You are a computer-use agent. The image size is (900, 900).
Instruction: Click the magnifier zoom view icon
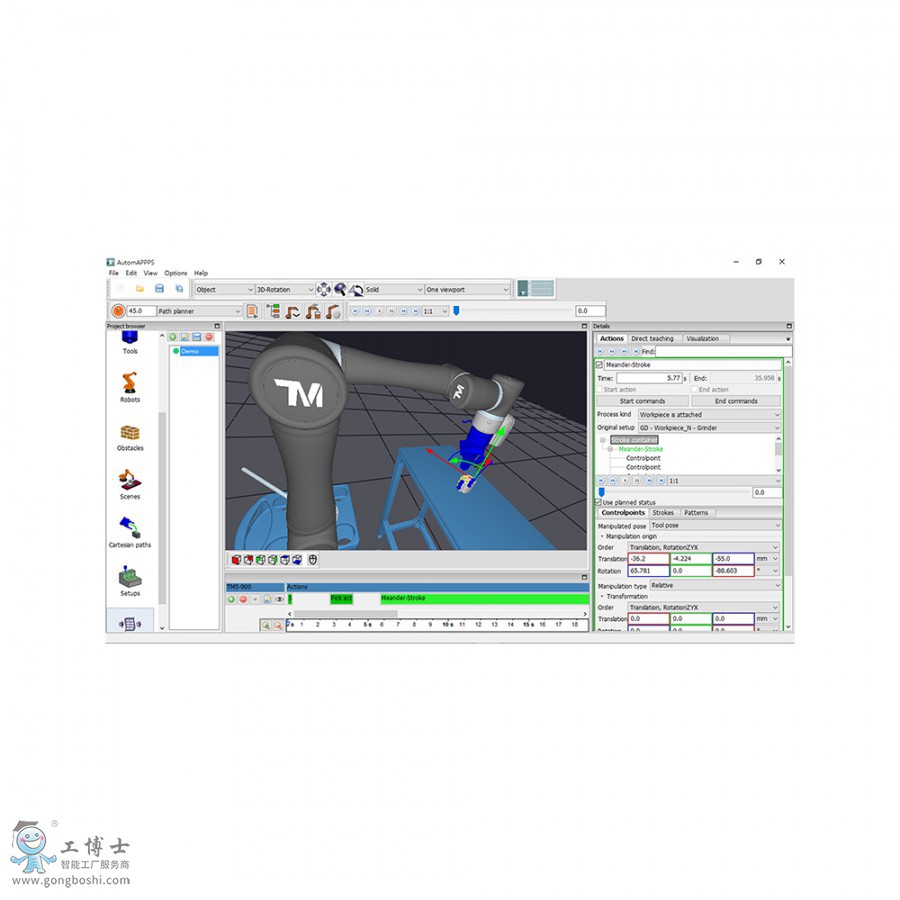point(340,289)
